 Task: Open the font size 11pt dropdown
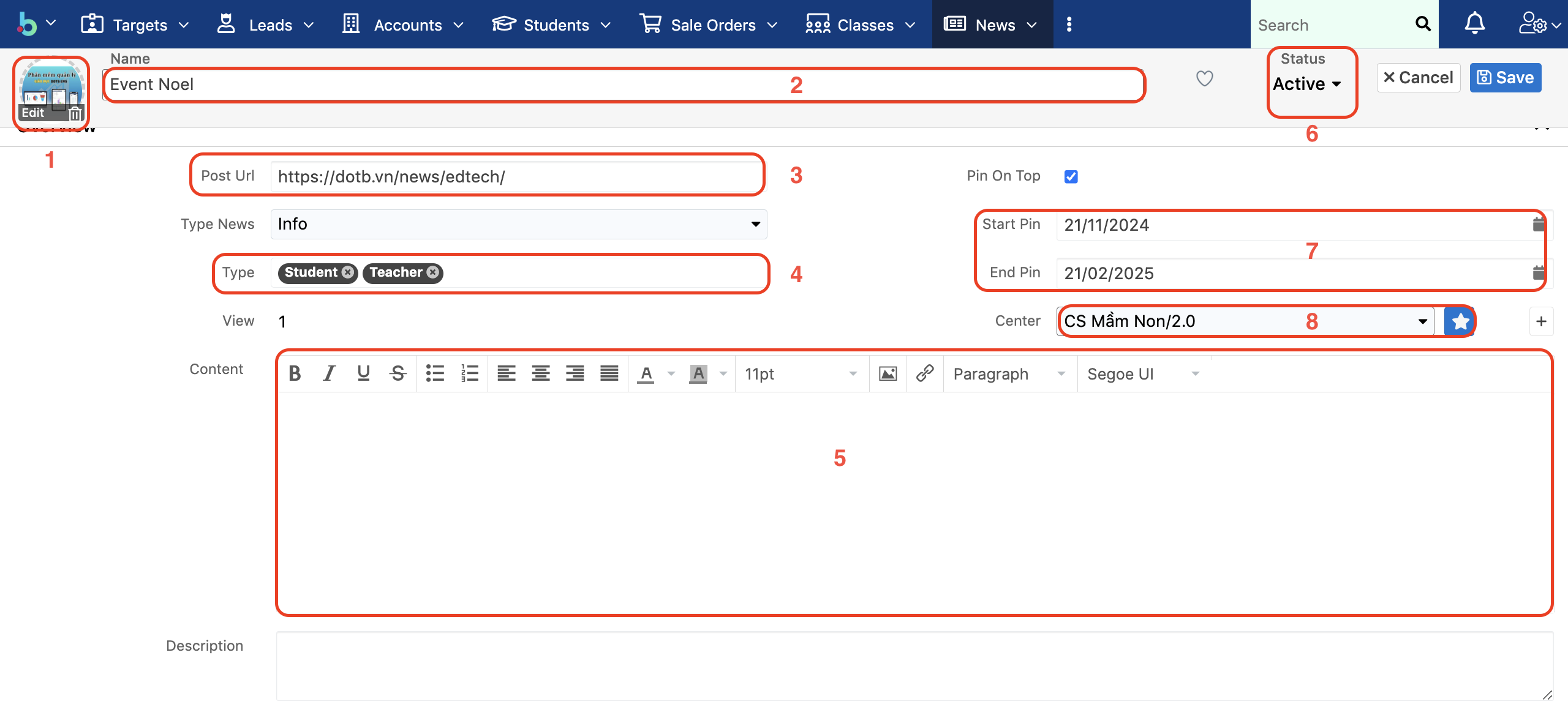point(800,373)
